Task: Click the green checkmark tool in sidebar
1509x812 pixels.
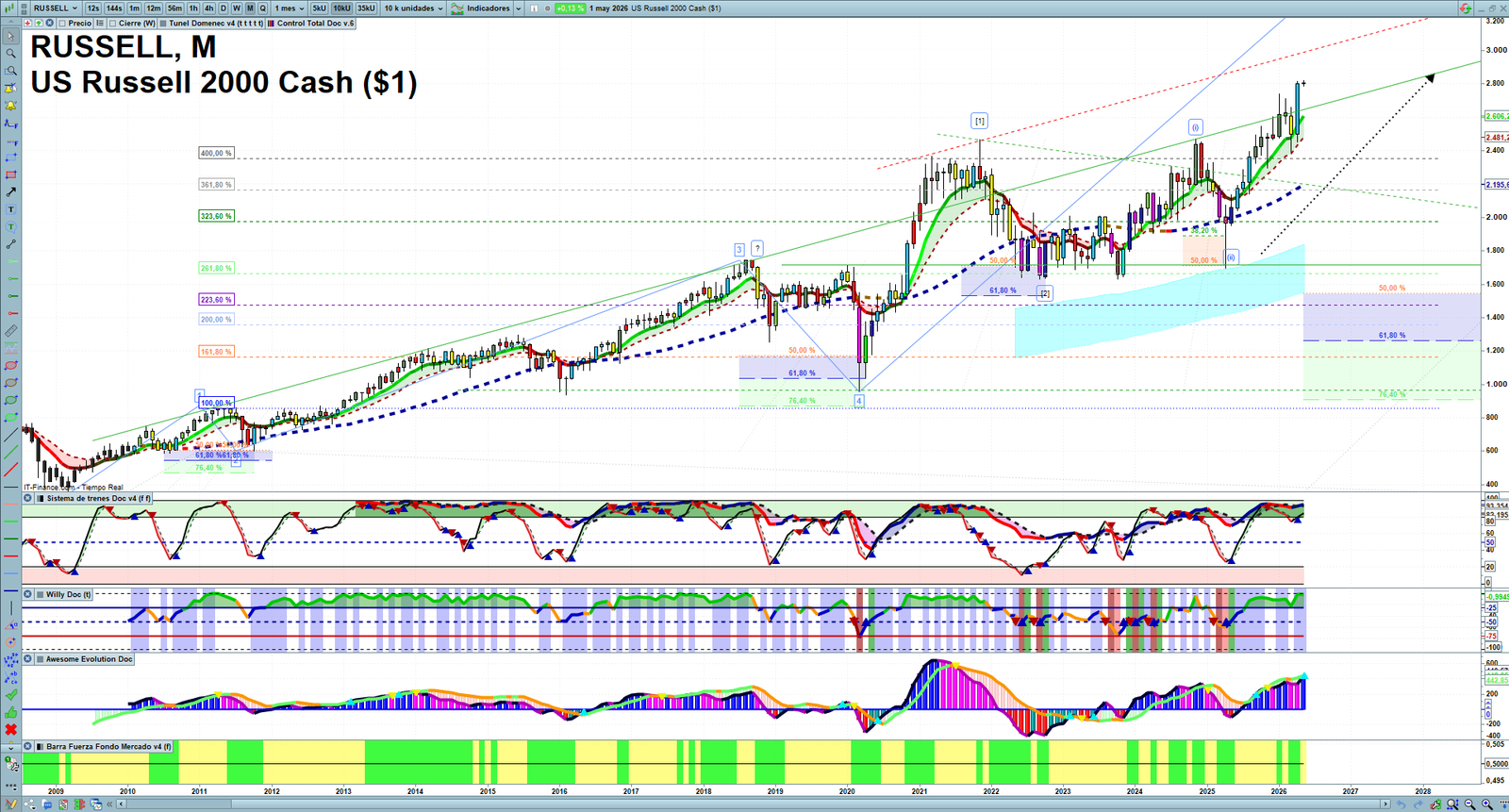Action: (10, 695)
